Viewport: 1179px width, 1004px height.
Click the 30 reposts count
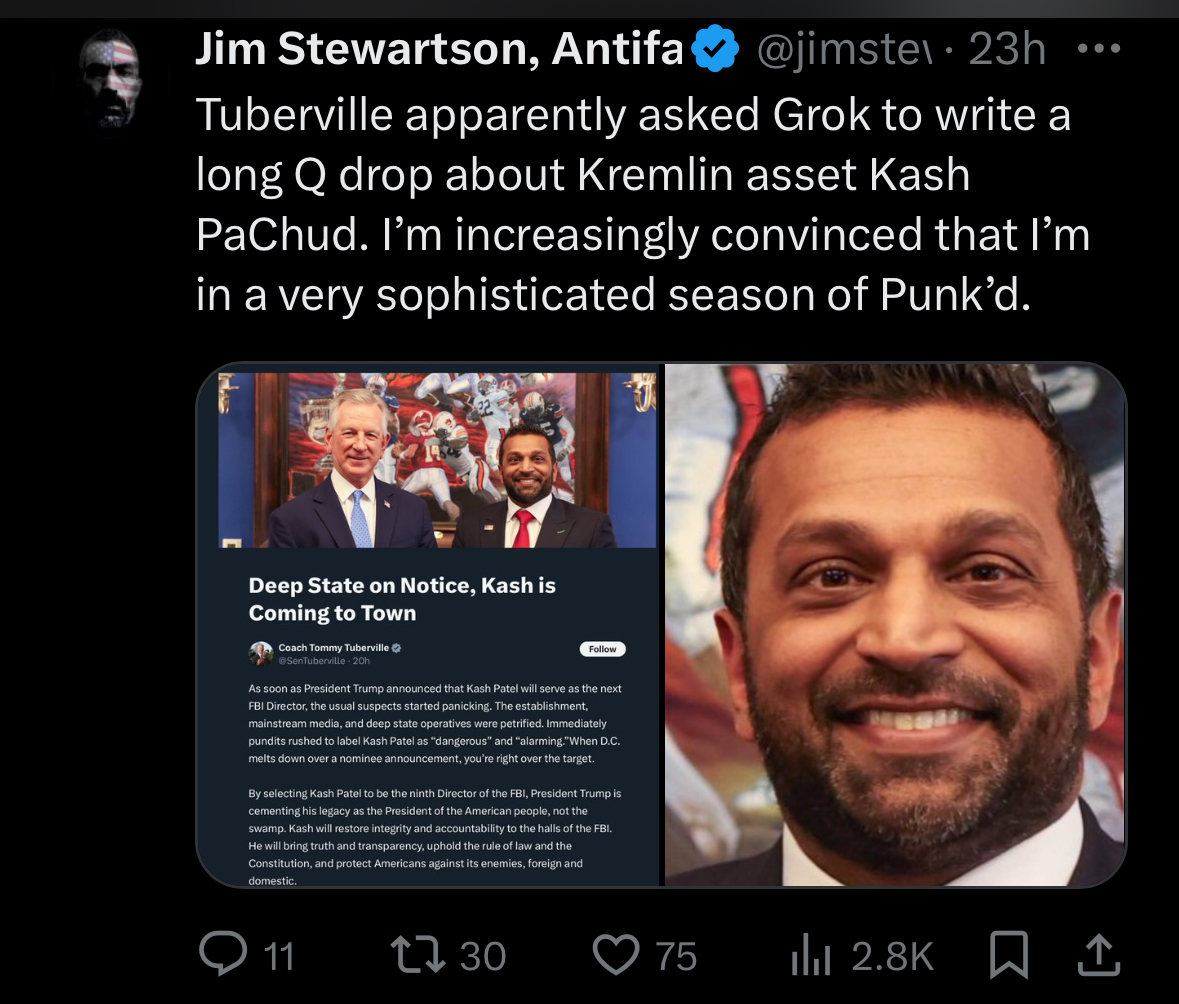[x=483, y=957]
